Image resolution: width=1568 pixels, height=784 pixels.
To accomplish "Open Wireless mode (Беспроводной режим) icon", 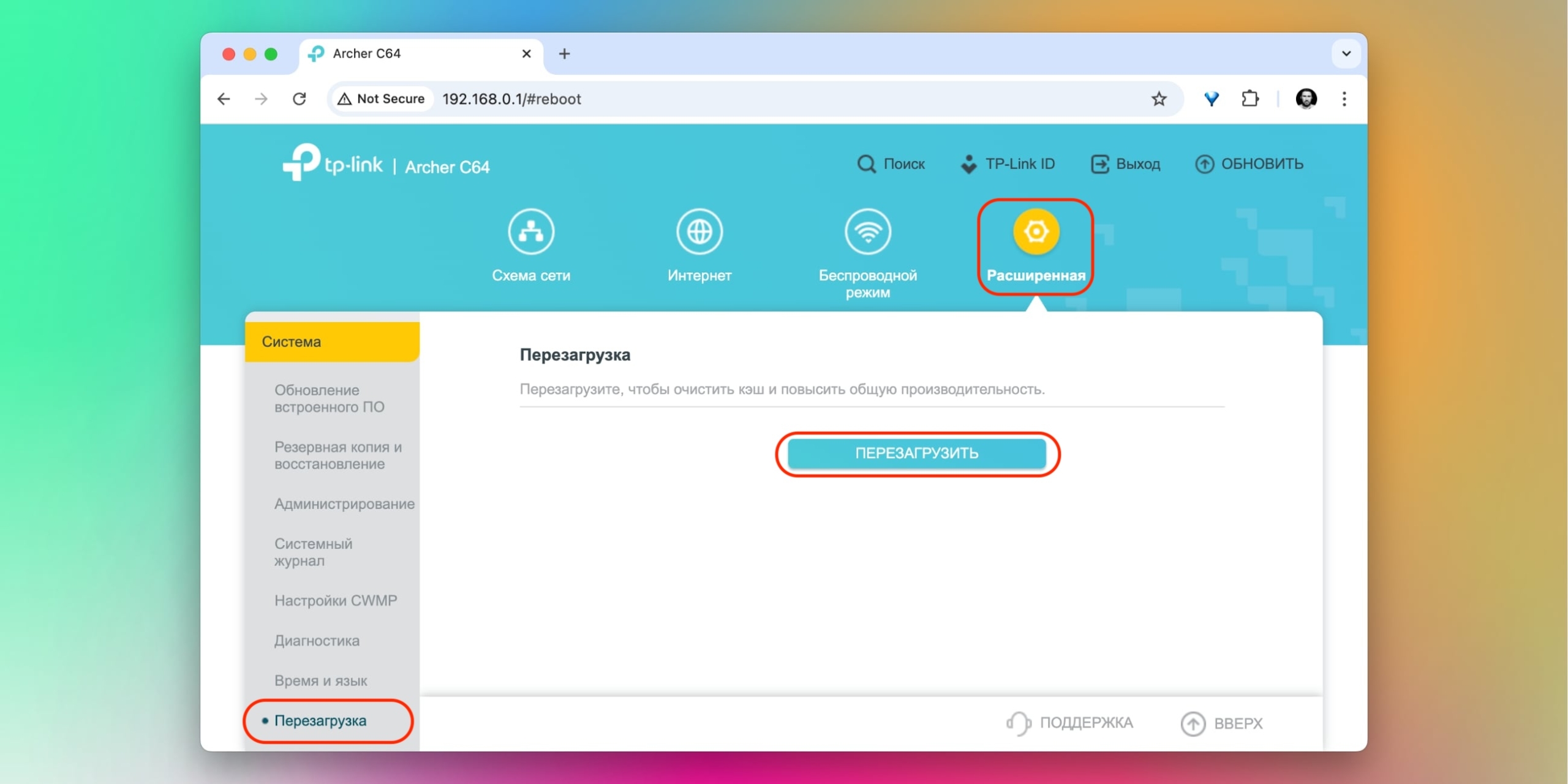I will (867, 232).
